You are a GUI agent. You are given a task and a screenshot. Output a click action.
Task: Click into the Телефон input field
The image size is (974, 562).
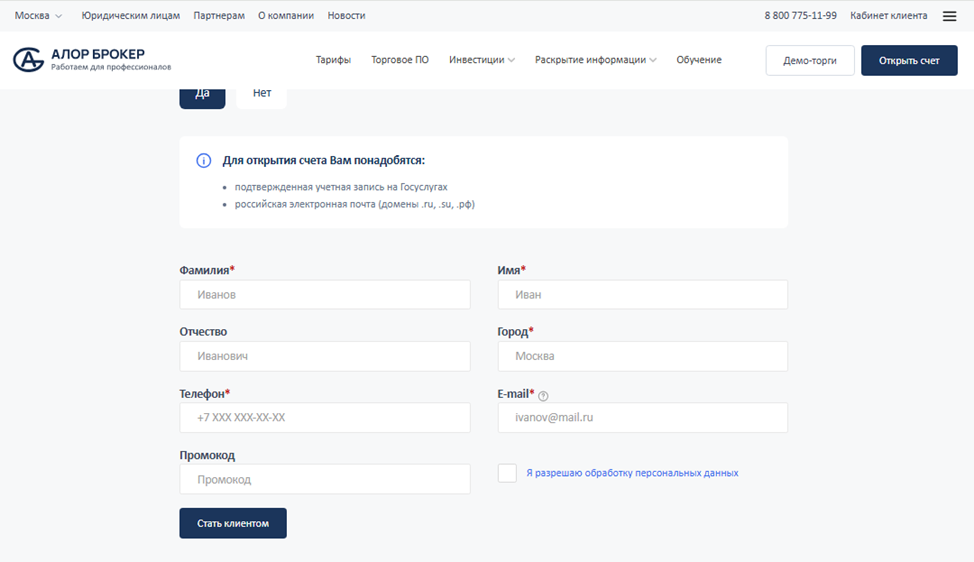click(325, 418)
